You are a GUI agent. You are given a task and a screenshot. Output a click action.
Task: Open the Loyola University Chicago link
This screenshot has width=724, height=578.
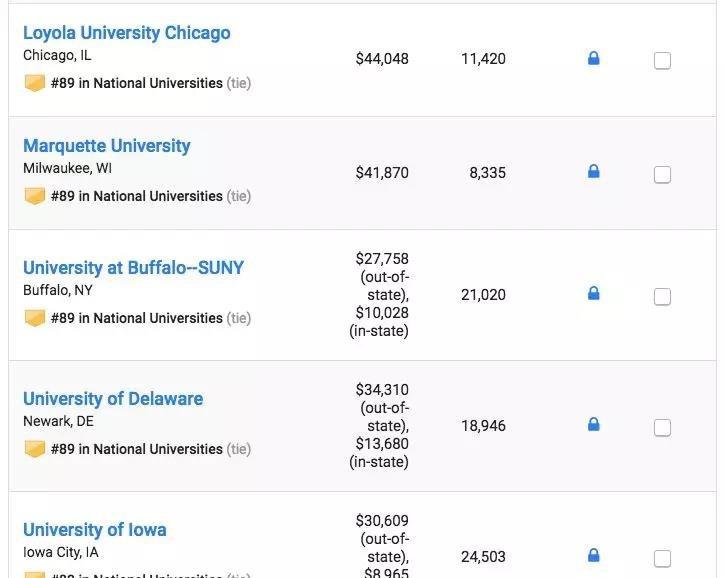click(x=127, y=33)
